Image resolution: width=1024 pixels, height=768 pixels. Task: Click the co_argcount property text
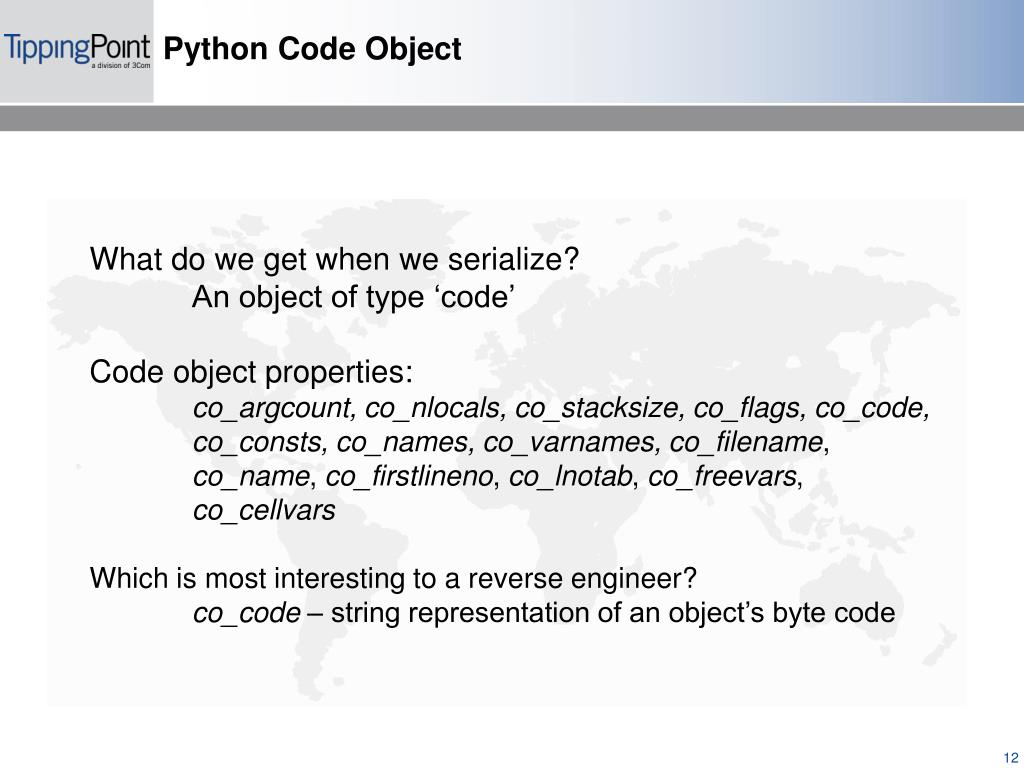(274, 408)
